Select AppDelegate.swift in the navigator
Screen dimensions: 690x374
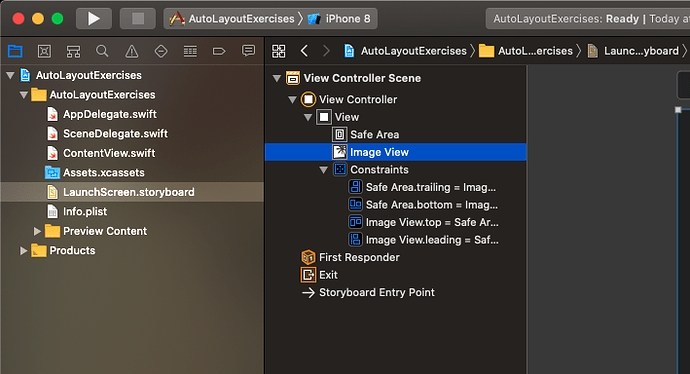[x=102, y=114]
